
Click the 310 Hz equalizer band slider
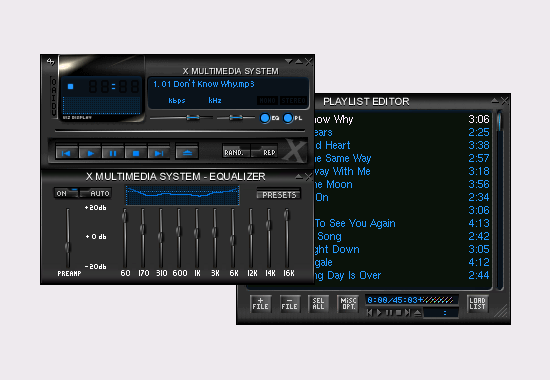click(160, 239)
